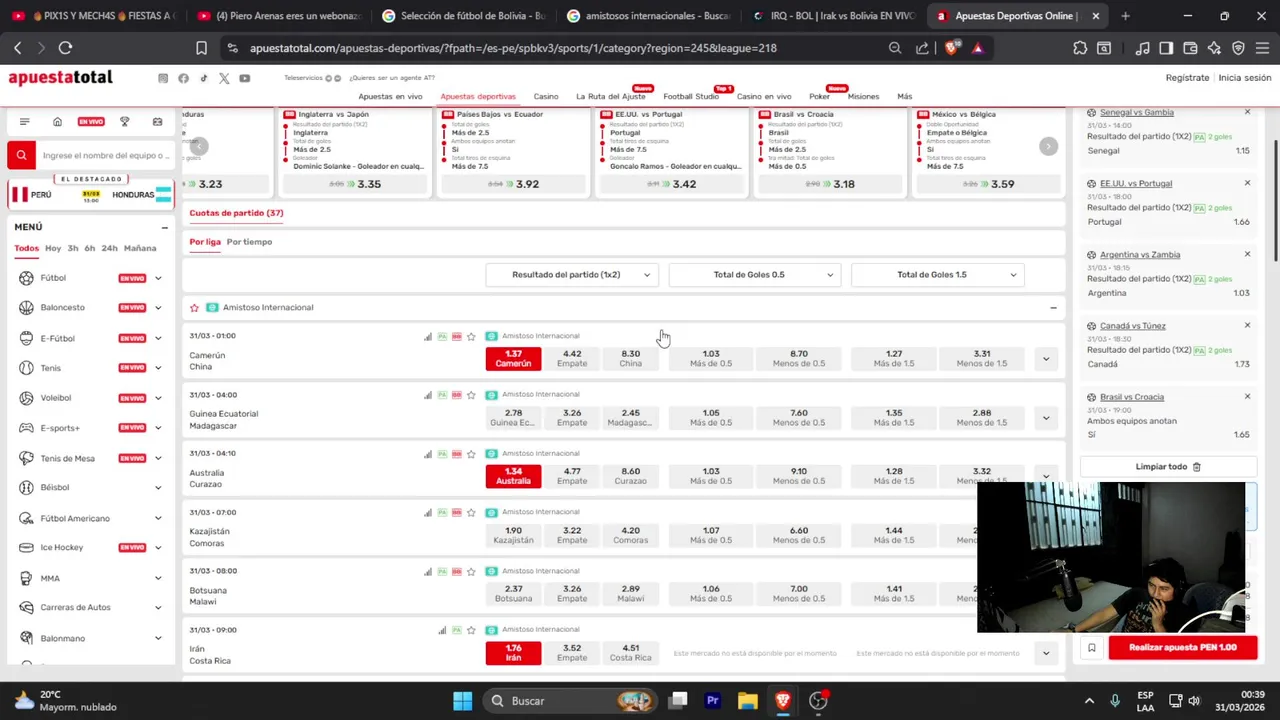Select the Por liga tab
The width and height of the screenshot is (1280, 720).
tap(205, 242)
